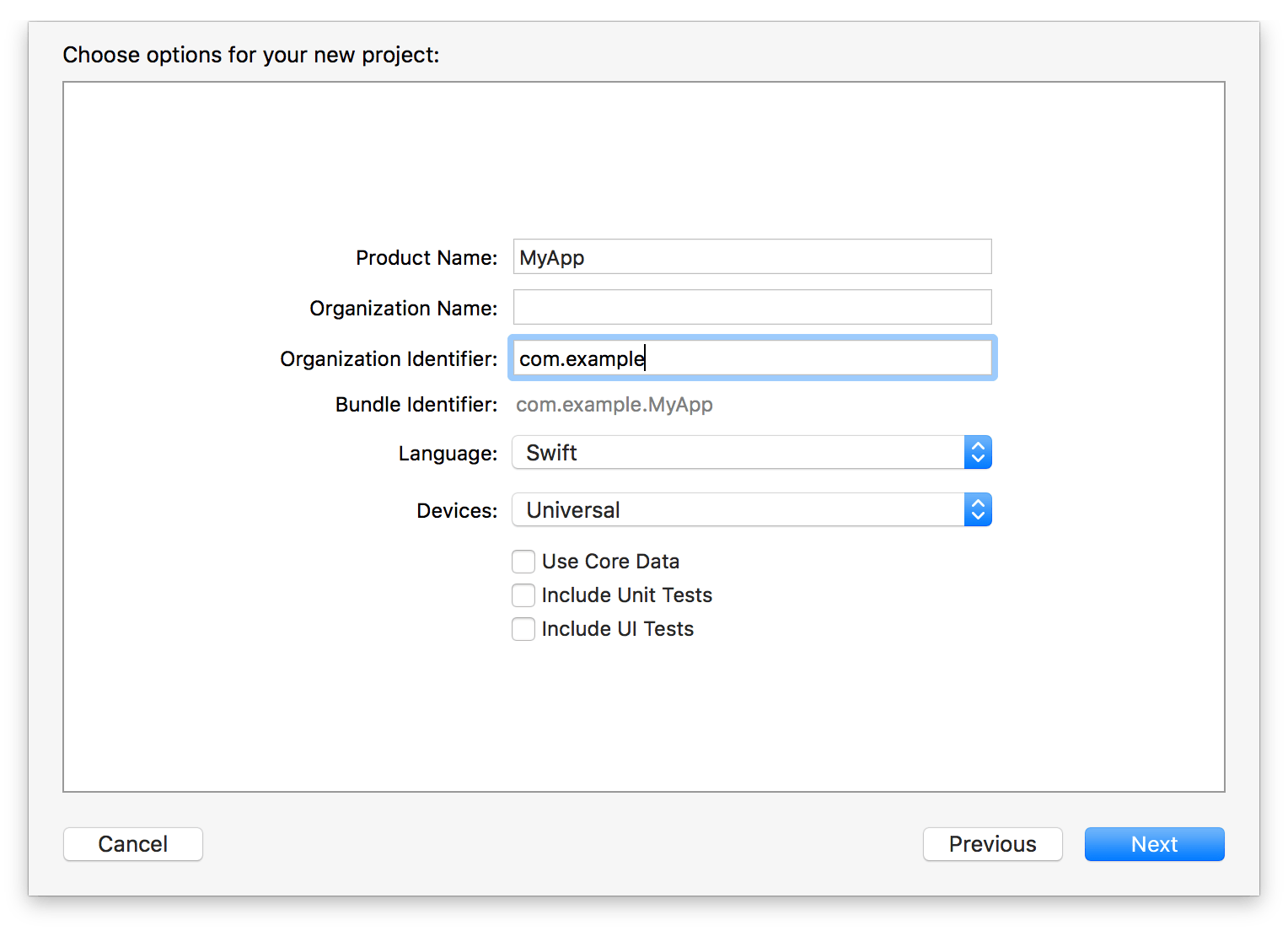Tick the Include Unit Tests checkbox
Viewport: 1288px width, 931px height.
pos(523,595)
